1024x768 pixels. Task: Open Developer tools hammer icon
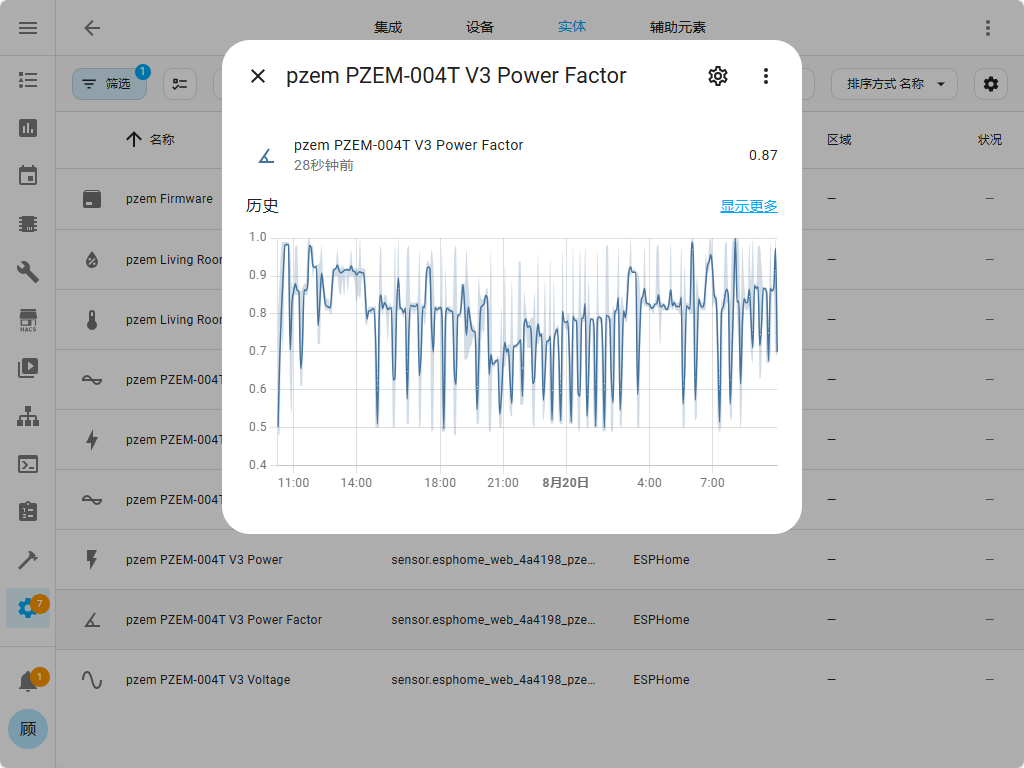(28, 560)
